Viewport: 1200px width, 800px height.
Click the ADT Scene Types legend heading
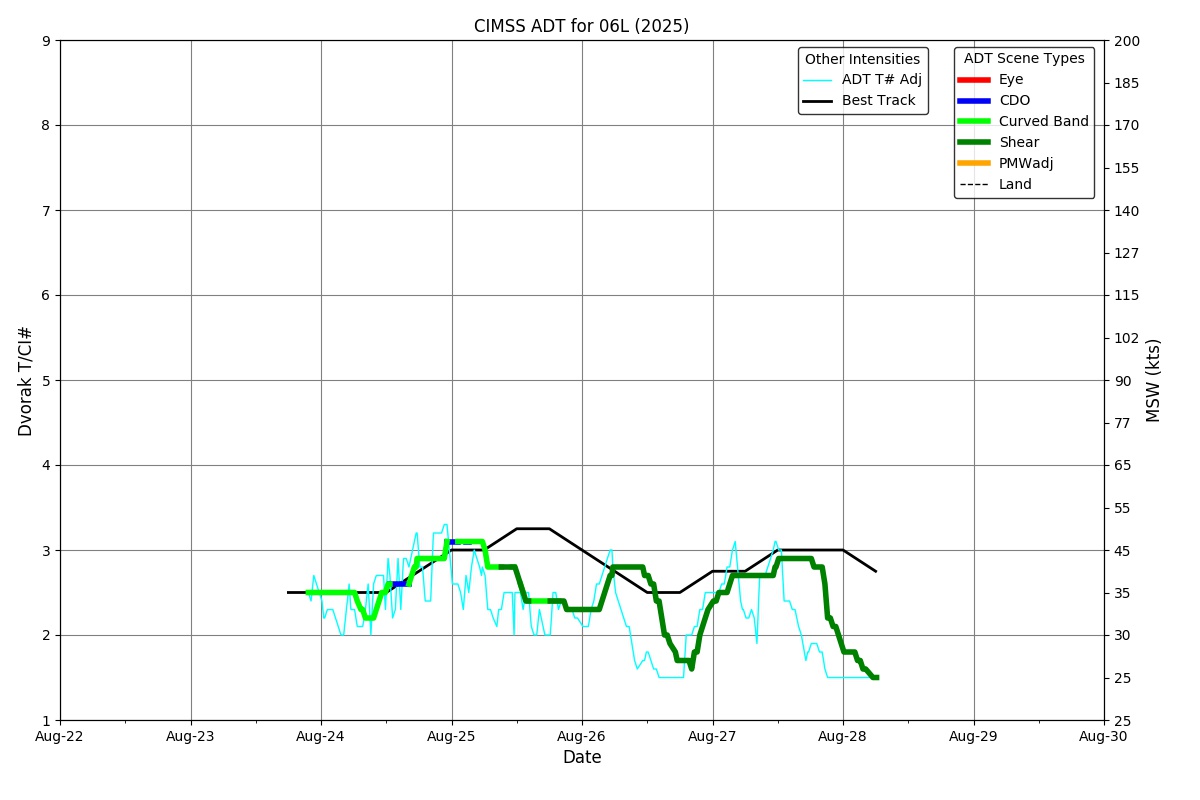tap(1023, 59)
